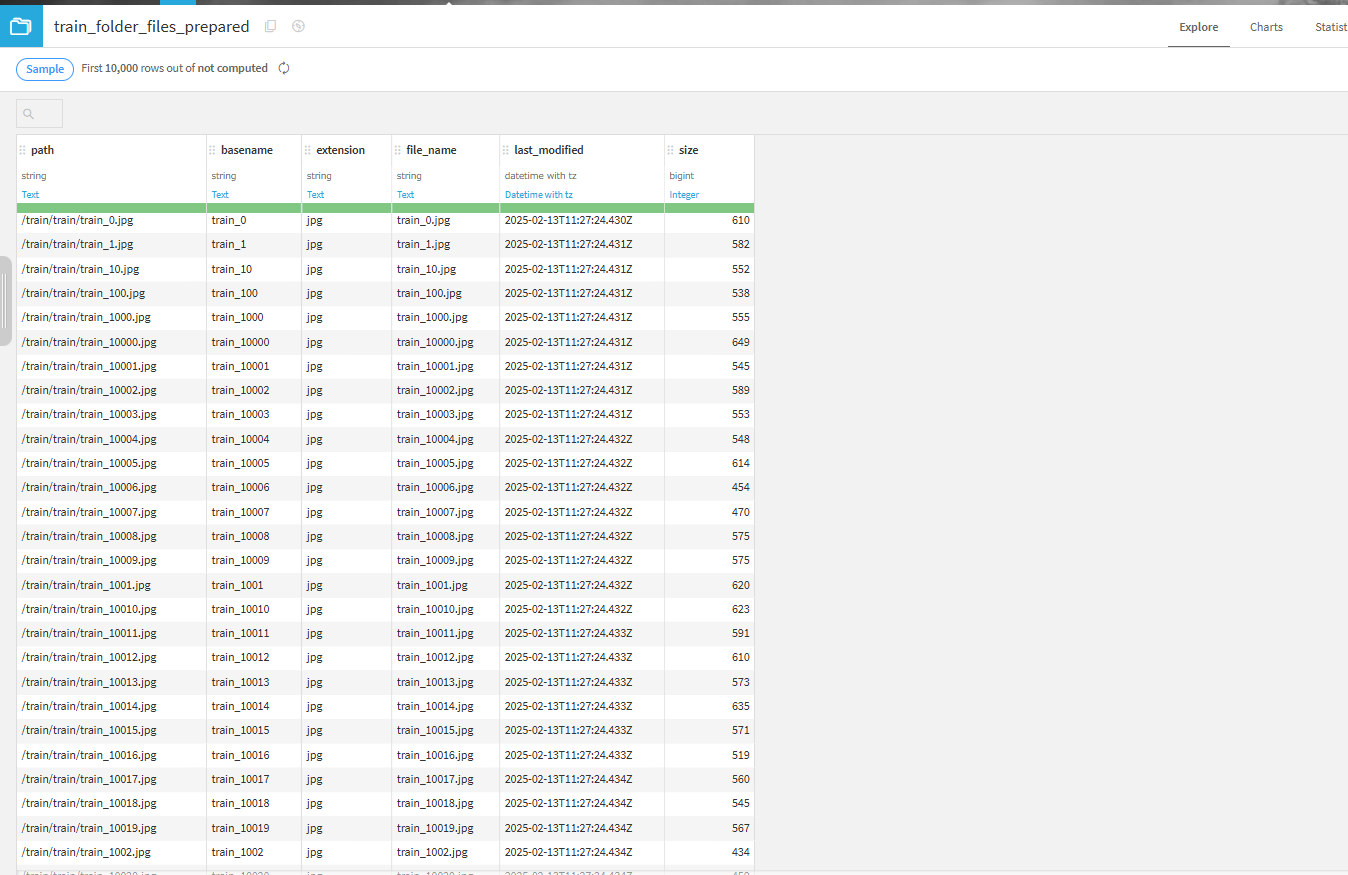Screen dimensions: 1348x875
Task: Select file_name cell train_10019.jpg
Action: pos(445,828)
